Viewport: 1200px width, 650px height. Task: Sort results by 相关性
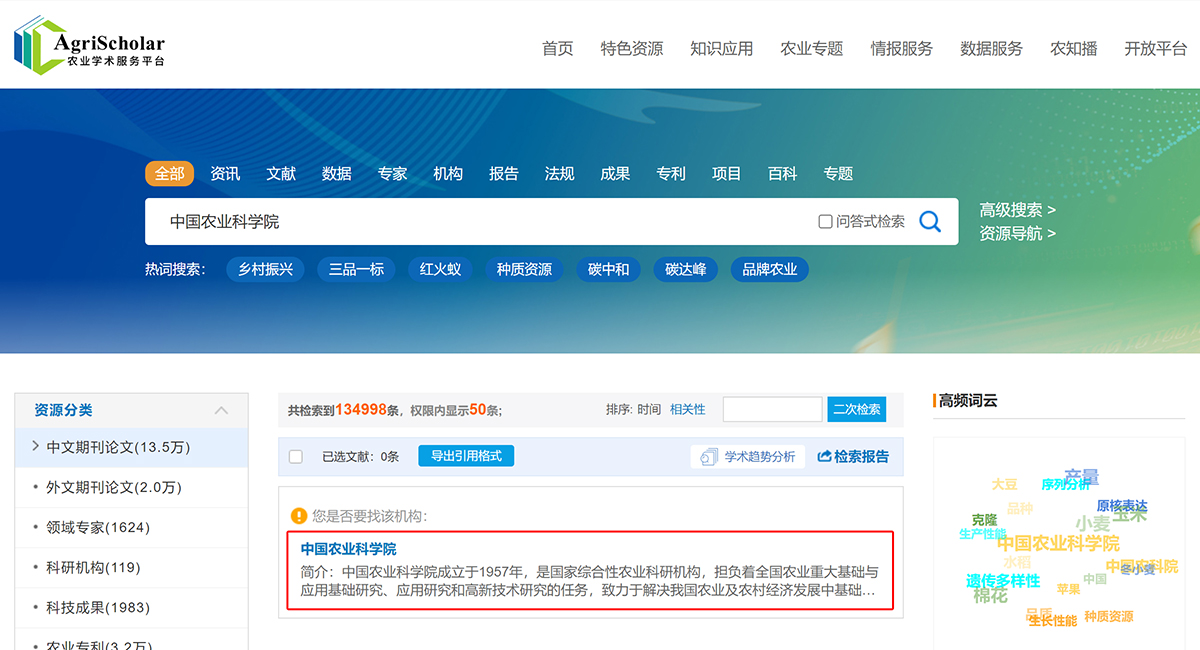(688, 410)
